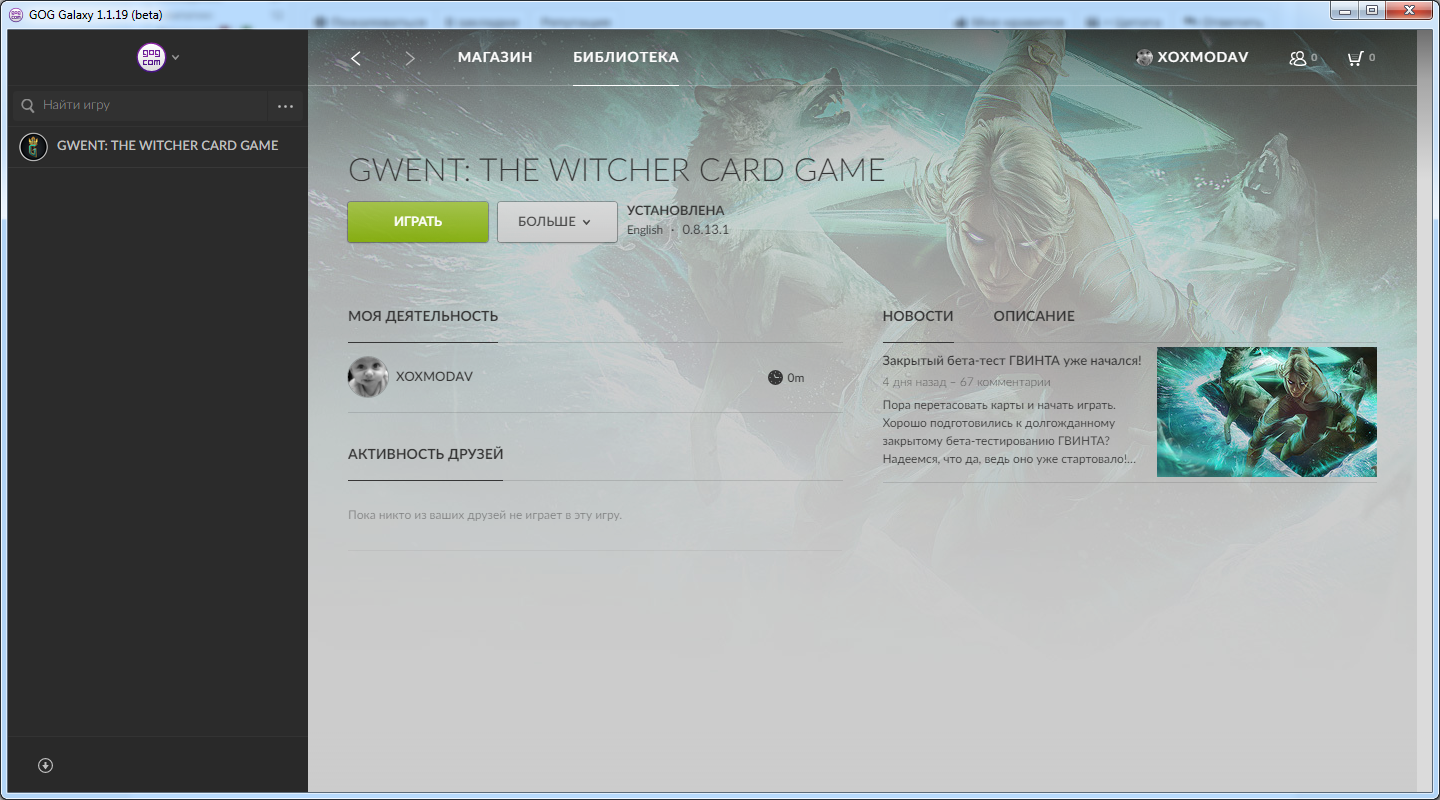Click the green ИГРАТЬ button
The image size is (1440, 800).
pos(418,222)
